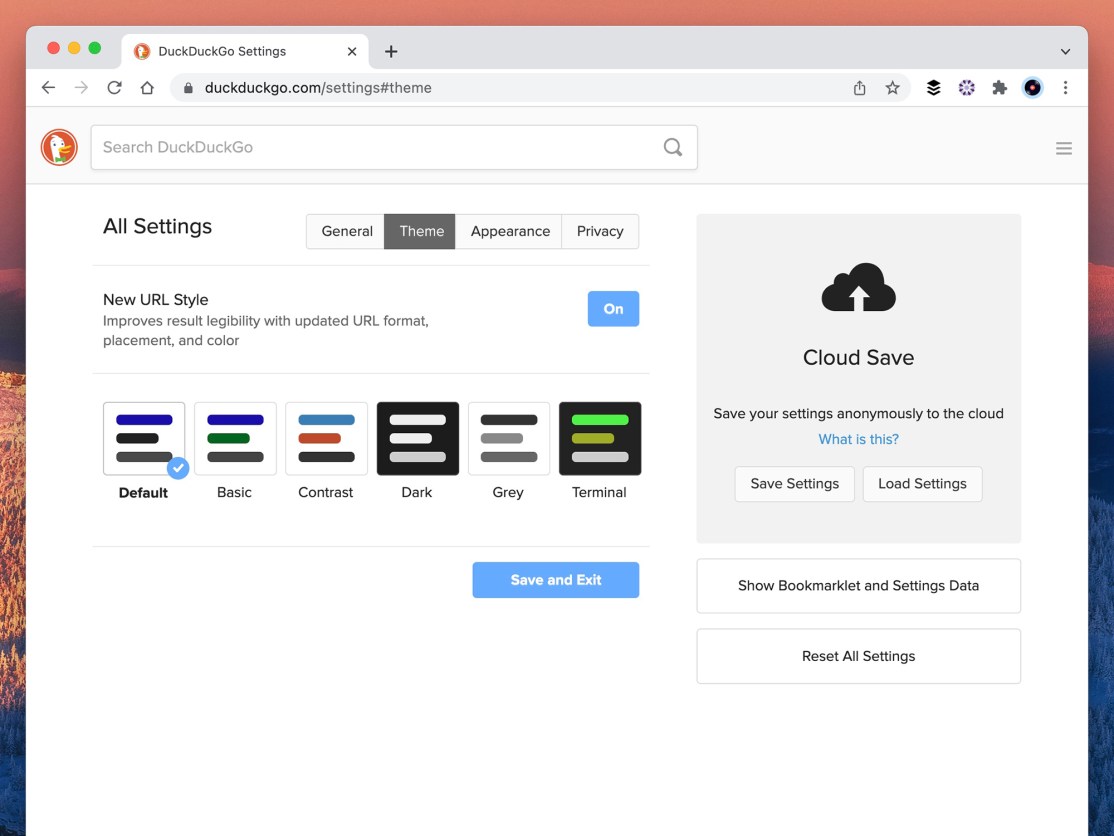Viewport: 1114px width, 836px height.
Task: Click the share icon in the address bar
Action: click(x=859, y=87)
